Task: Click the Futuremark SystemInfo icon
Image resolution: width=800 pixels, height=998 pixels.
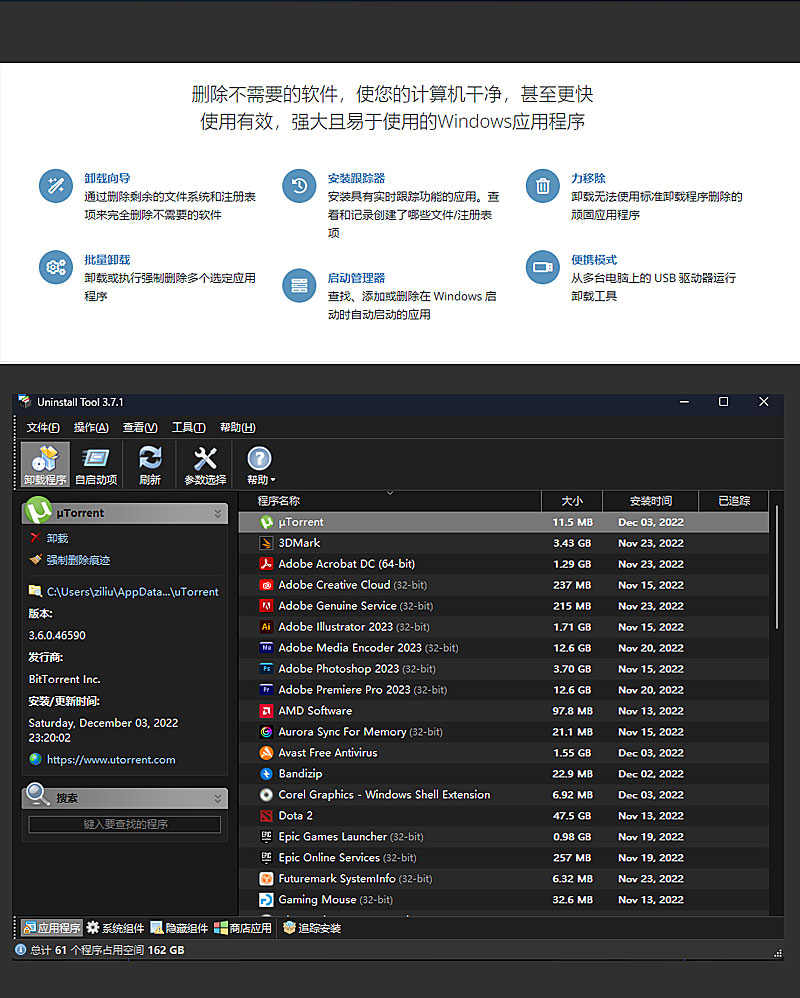Action: [x=266, y=879]
